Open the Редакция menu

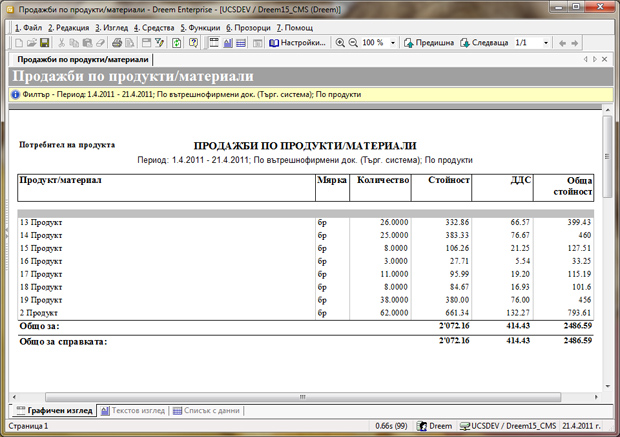[x=69, y=28]
